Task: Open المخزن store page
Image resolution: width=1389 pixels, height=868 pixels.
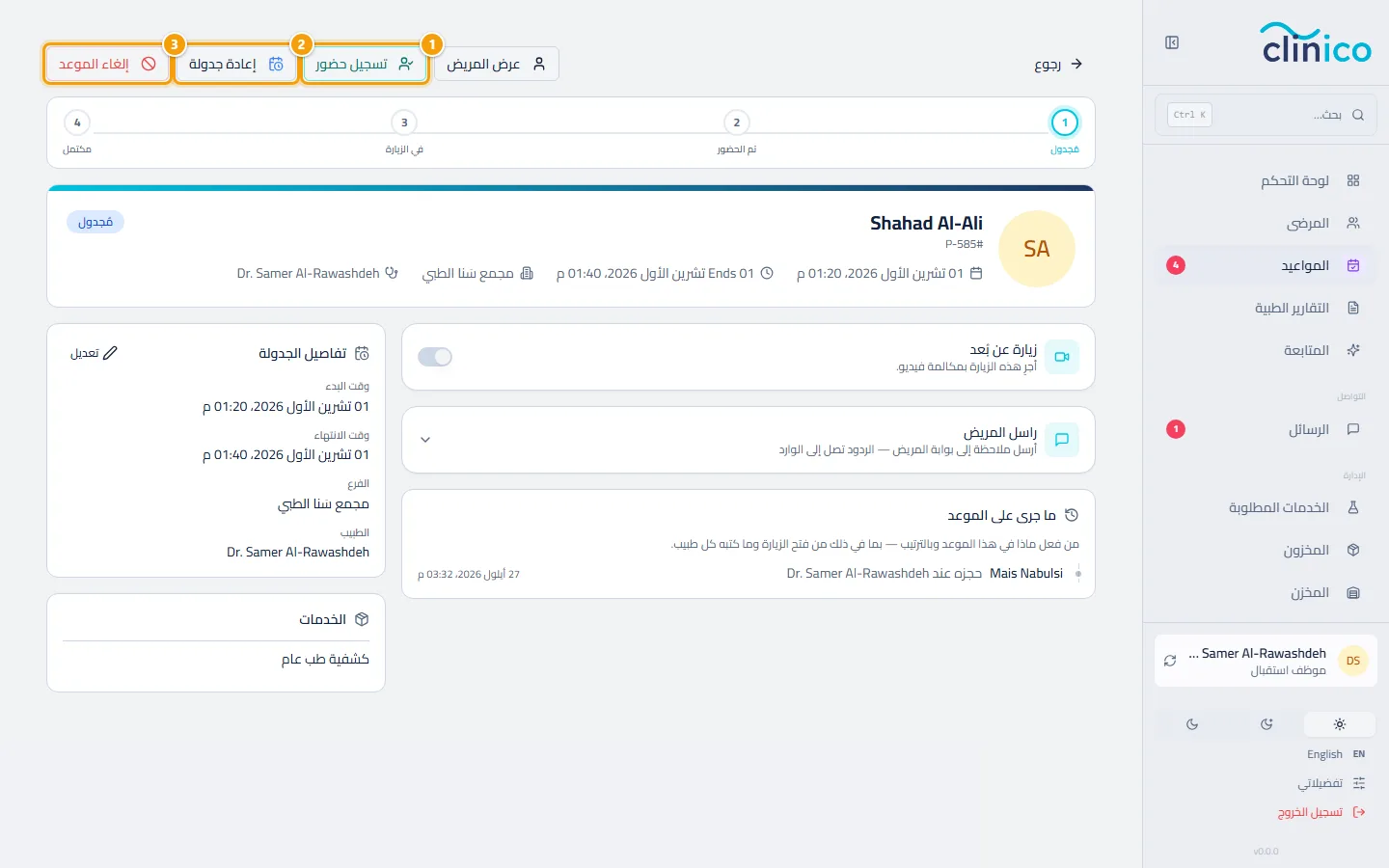Action: tap(1266, 592)
